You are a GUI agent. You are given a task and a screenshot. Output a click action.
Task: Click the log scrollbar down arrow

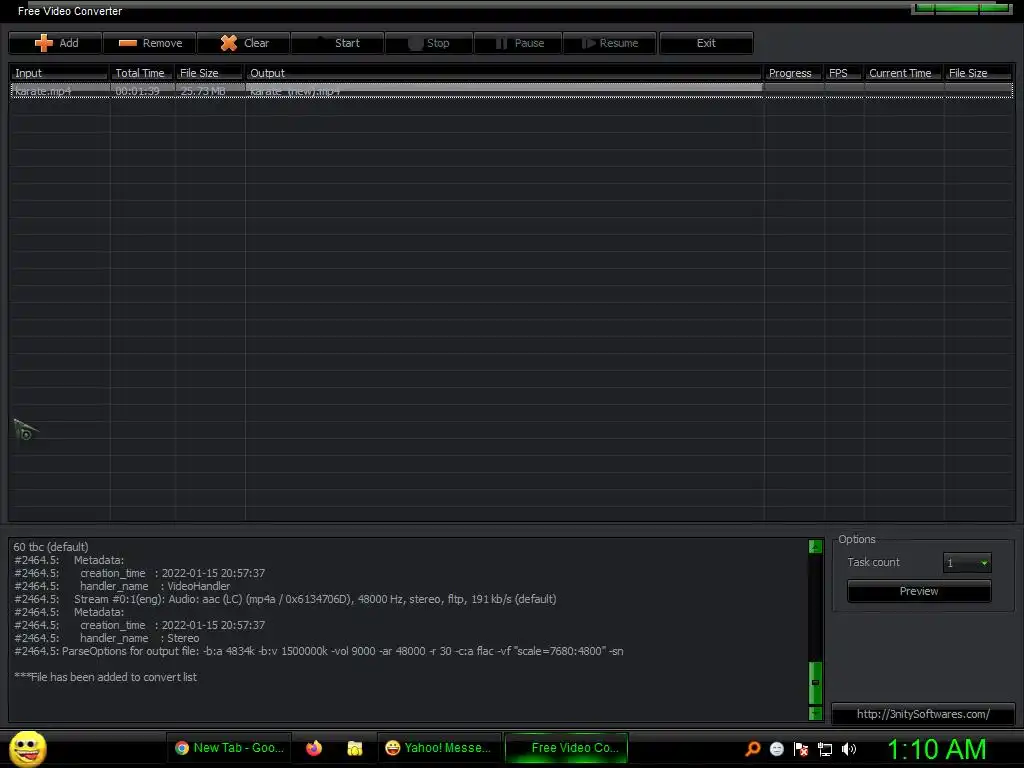[815, 713]
